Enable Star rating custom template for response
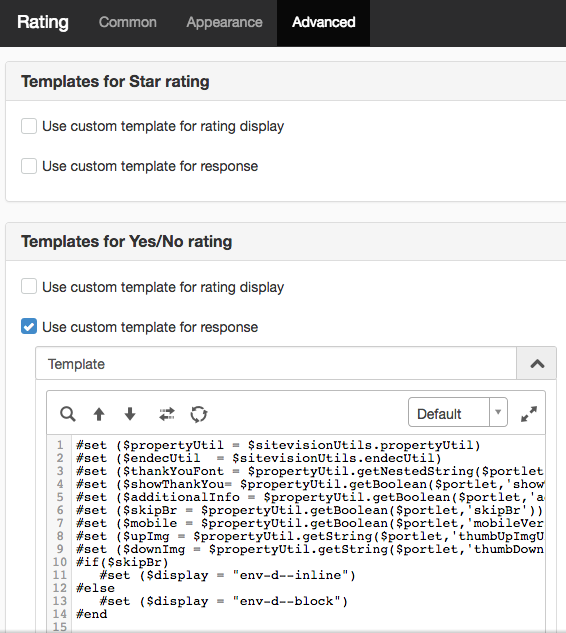This screenshot has height=633, width=566. tap(29, 166)
